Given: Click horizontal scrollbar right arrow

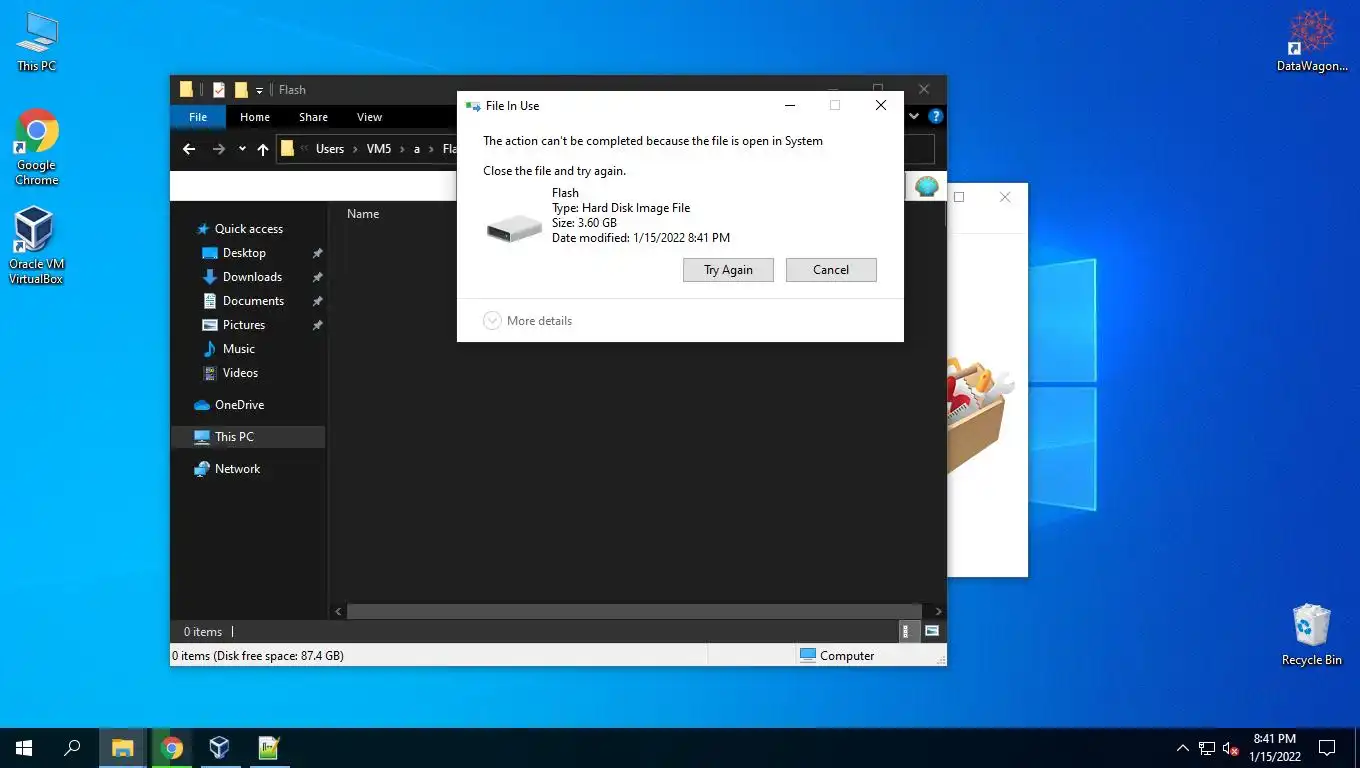Looking at the screenshot, I should coord(938,611).
